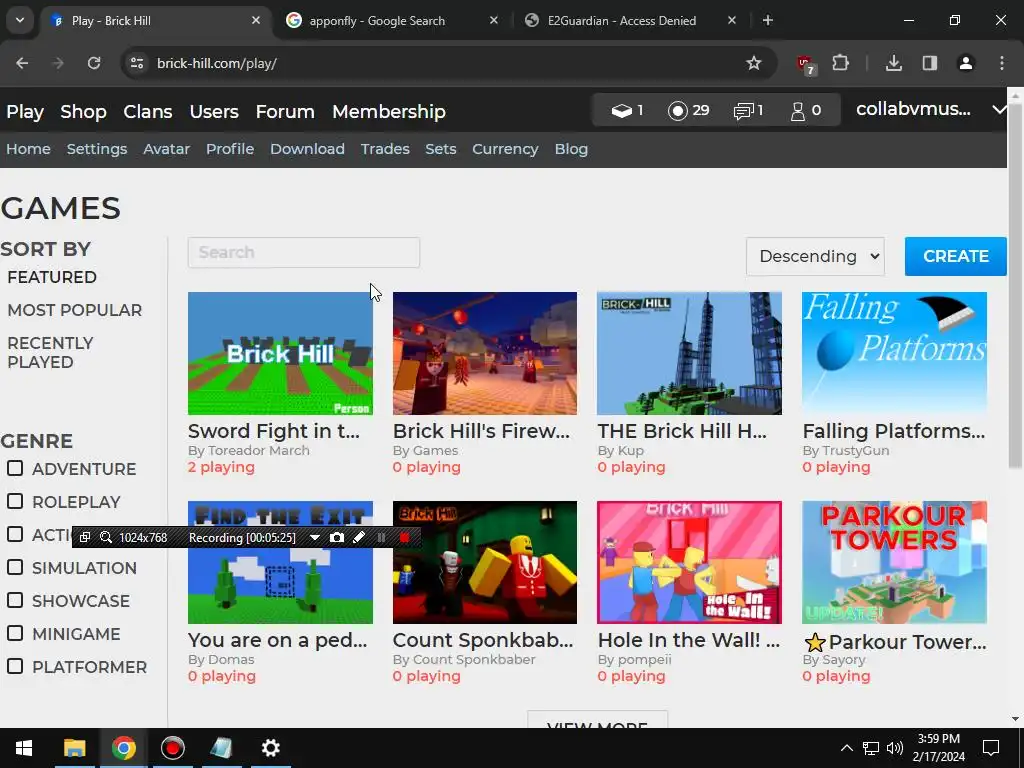Open the Sword Fight game title
Screen dimensions: 1024x768
click(274, 431)
